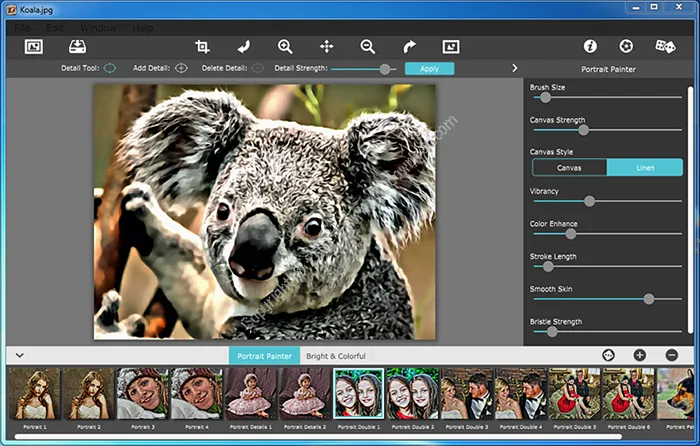Adjust the Vibrancy slider handle
The height and width of the screenshot is (446, 700).
coord(589,201)
